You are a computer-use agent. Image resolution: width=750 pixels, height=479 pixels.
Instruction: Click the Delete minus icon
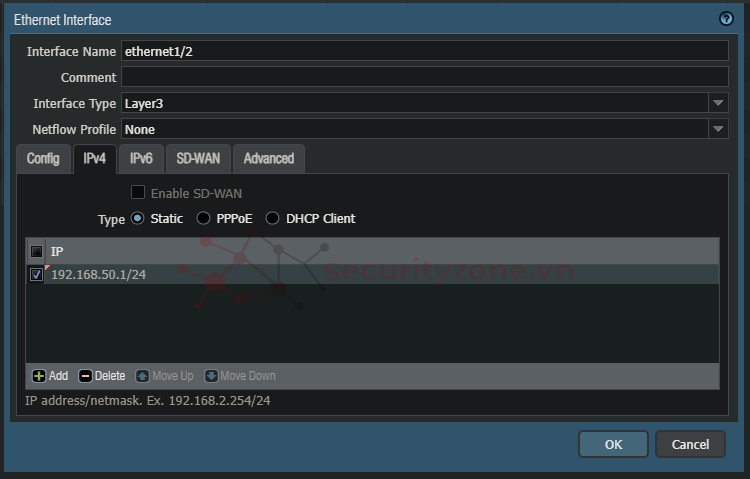click(85, 376)
